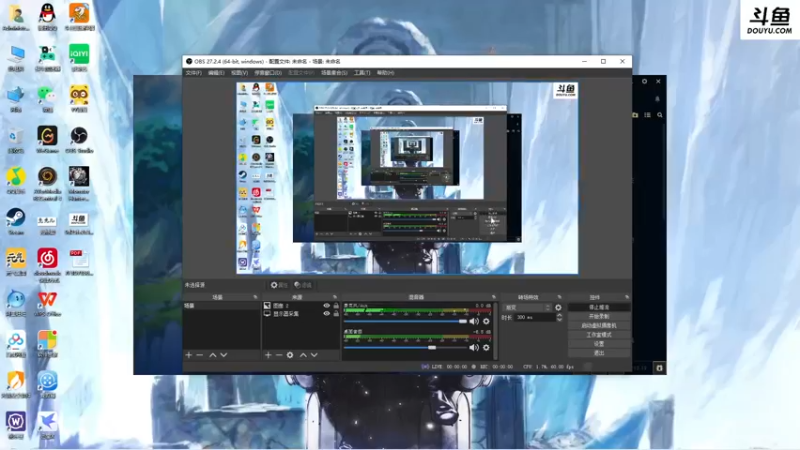Click the transition duration input field
Screen dimensions: 800x450
click(535, 317)
